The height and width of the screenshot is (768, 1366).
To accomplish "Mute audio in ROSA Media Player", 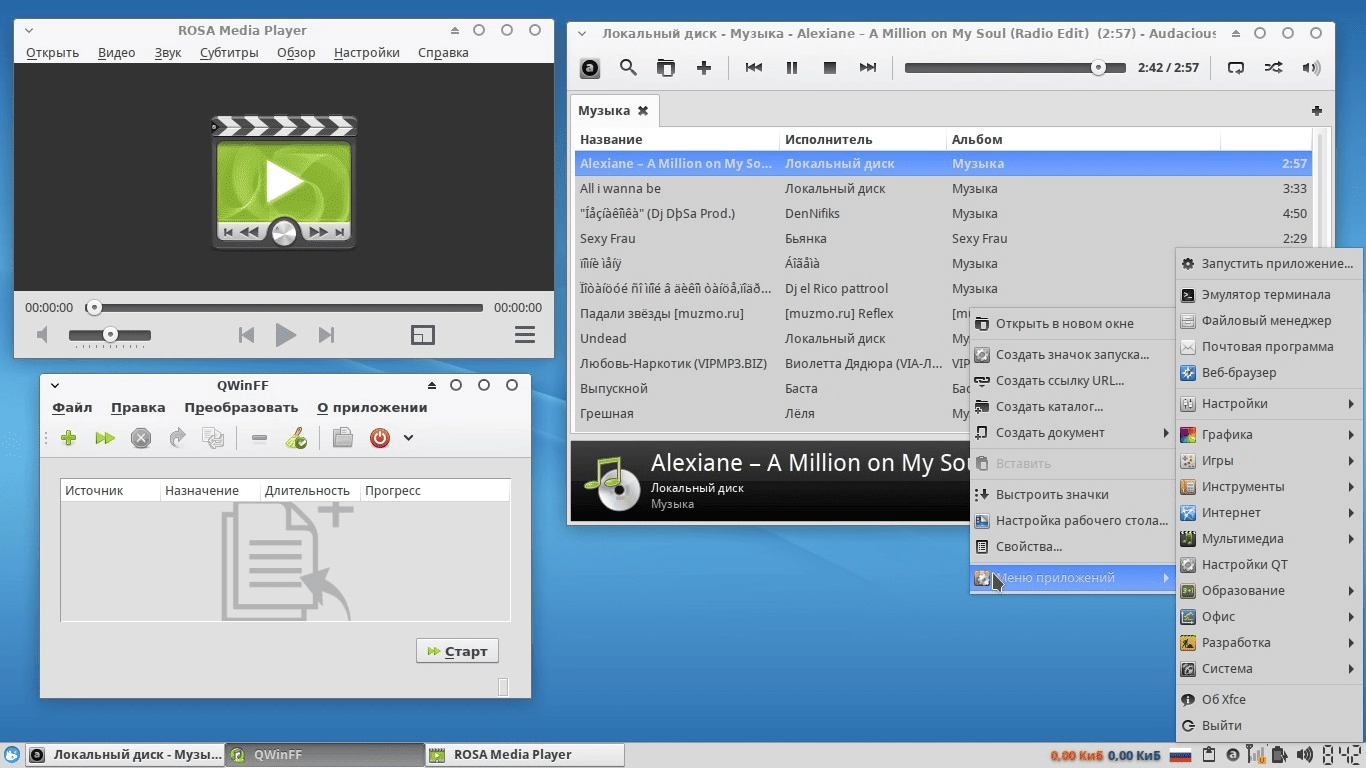I will click(42, 335).
